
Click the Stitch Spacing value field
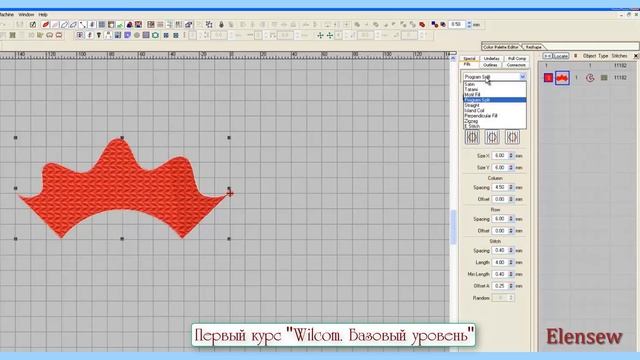point(500,251)
